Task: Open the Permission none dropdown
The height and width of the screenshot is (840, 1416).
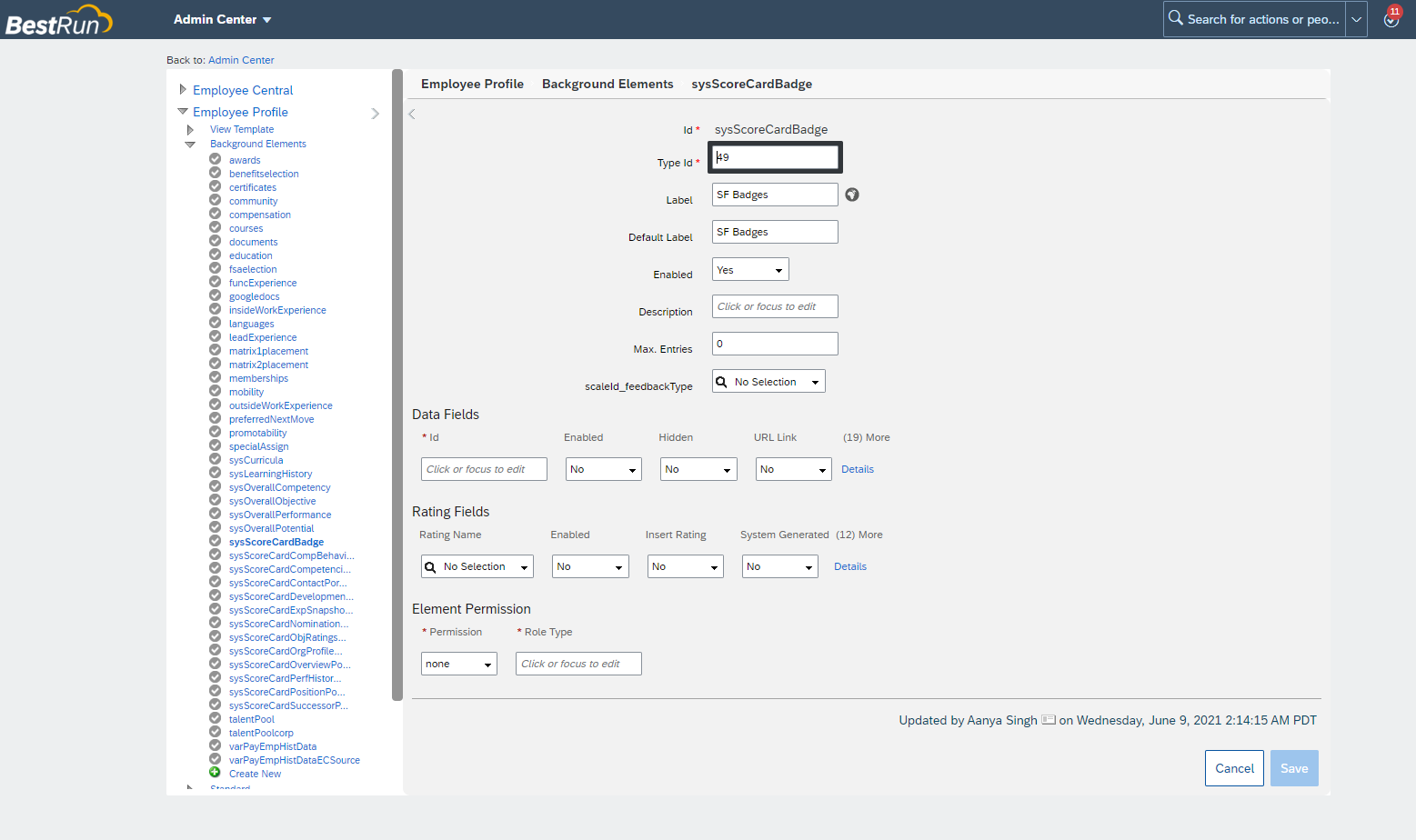Action: 459,664
